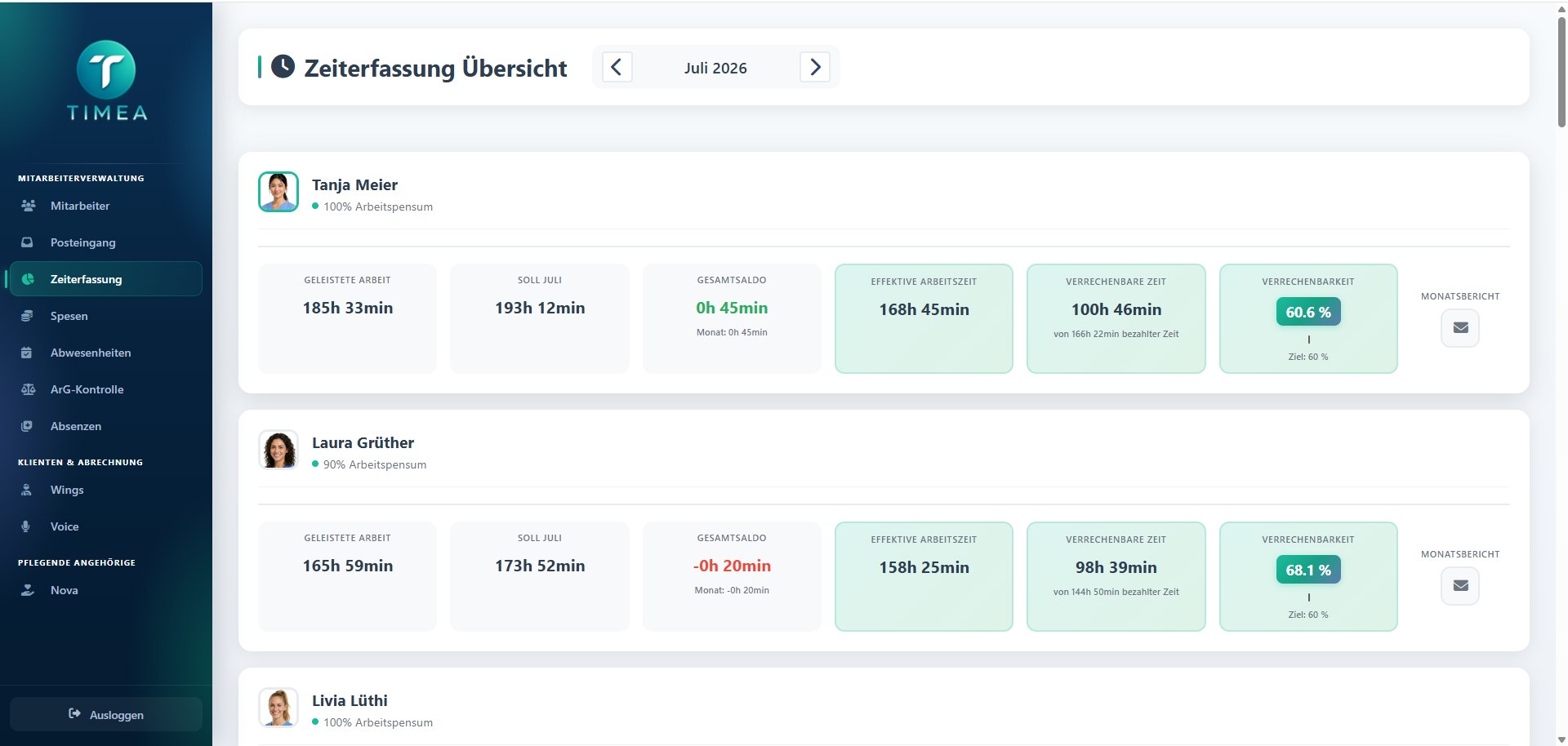Open ArG-Kontrolle in the sidebar
Image resolution: width=1568 pixels, height=746 pixels.
click(105, 389)
